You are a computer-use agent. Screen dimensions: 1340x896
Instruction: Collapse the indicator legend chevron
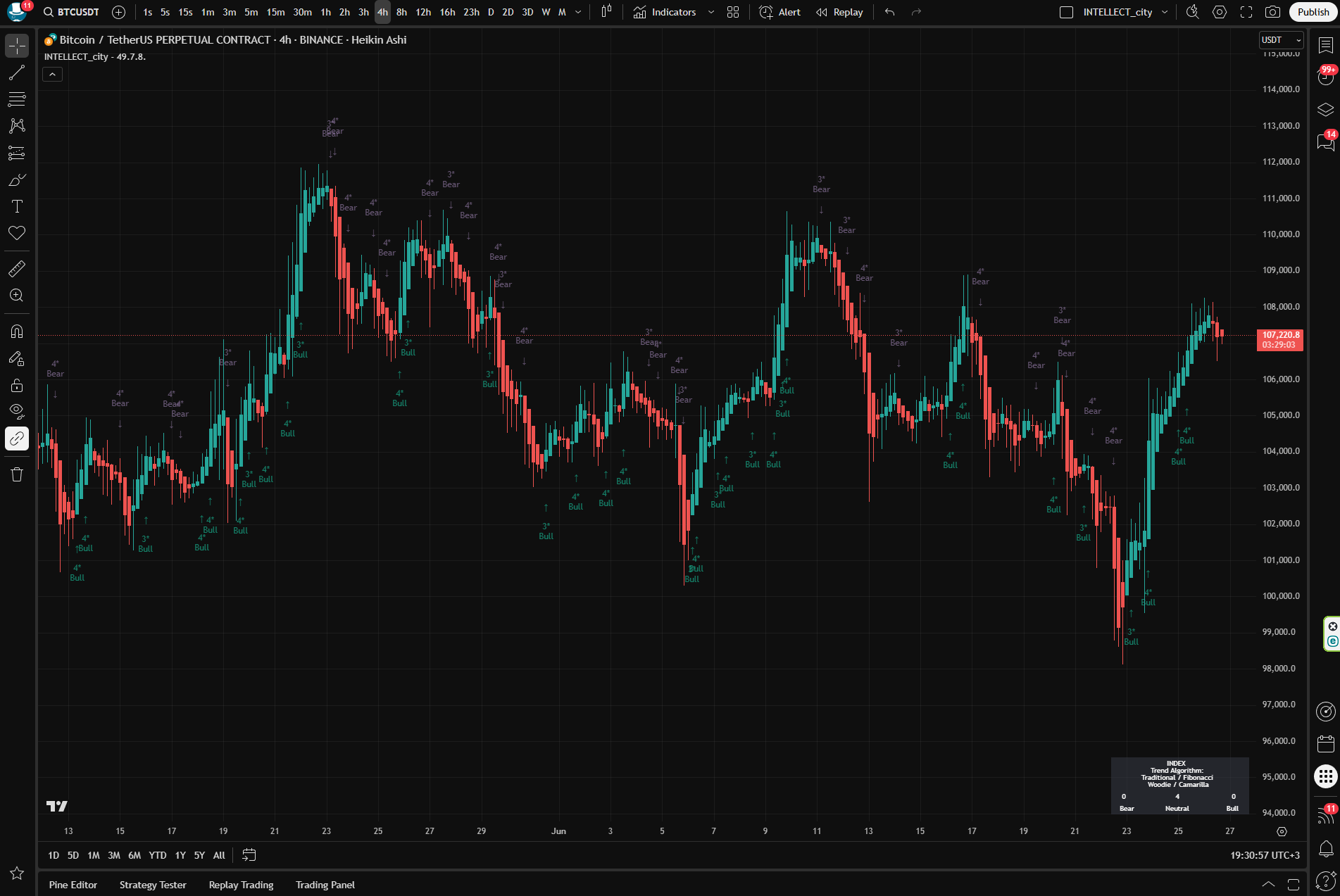coord(53,74)
